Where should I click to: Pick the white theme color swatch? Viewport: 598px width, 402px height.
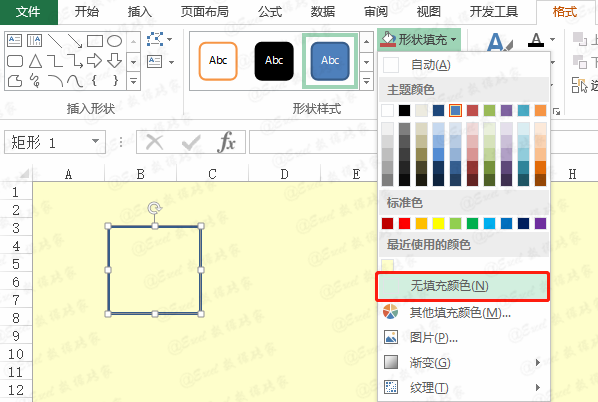[387, 111]
